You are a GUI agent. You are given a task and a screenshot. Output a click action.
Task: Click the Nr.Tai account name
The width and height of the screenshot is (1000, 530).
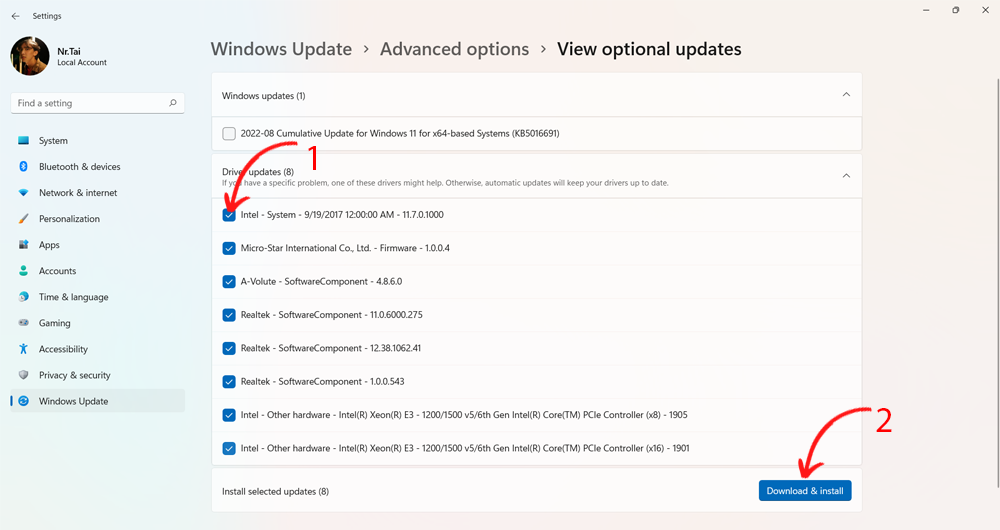[x=69, y=51]
